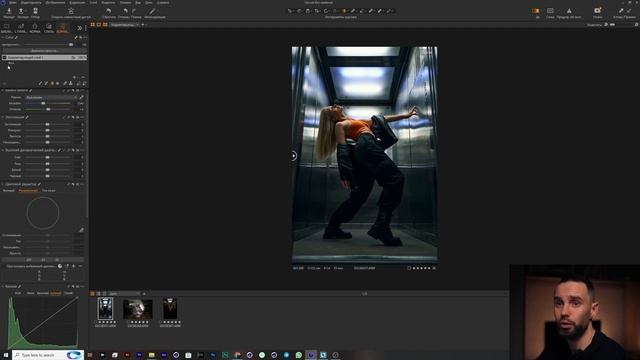
Task: Select the orange highlighted mask brush cursor tool
Action: [x=344, y=11]
